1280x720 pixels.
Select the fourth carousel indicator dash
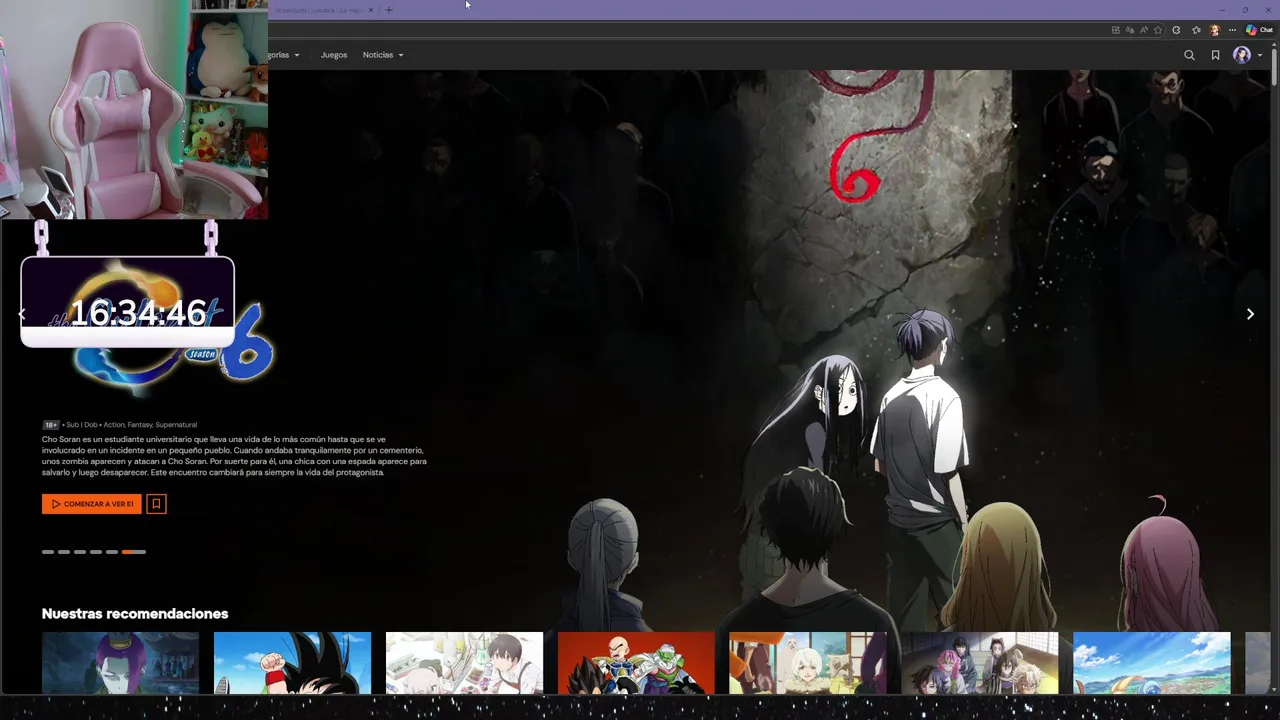tap(96, 552)
